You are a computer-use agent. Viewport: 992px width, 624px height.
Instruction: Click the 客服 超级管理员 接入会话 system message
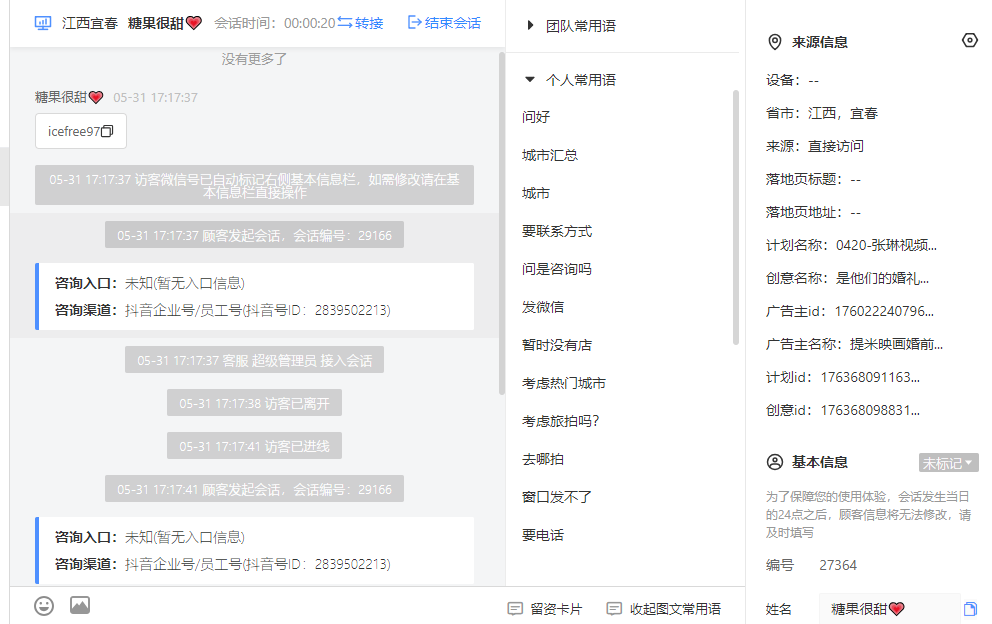(x=254, y=360)
